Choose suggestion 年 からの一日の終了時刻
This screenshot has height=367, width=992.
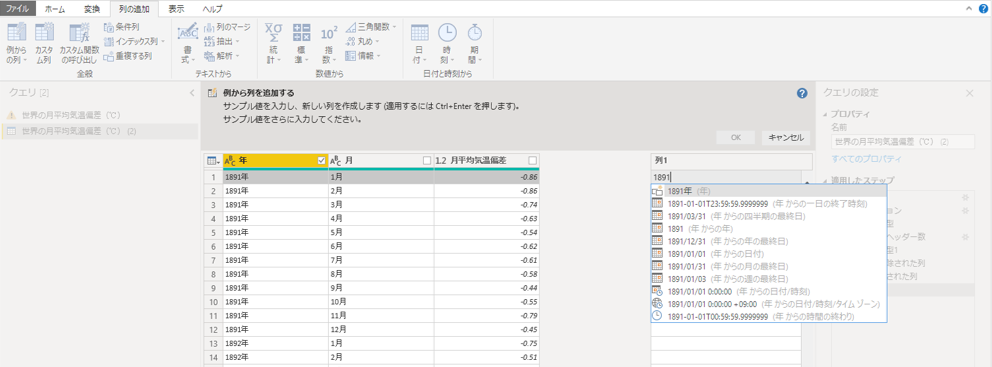point(769,204)
